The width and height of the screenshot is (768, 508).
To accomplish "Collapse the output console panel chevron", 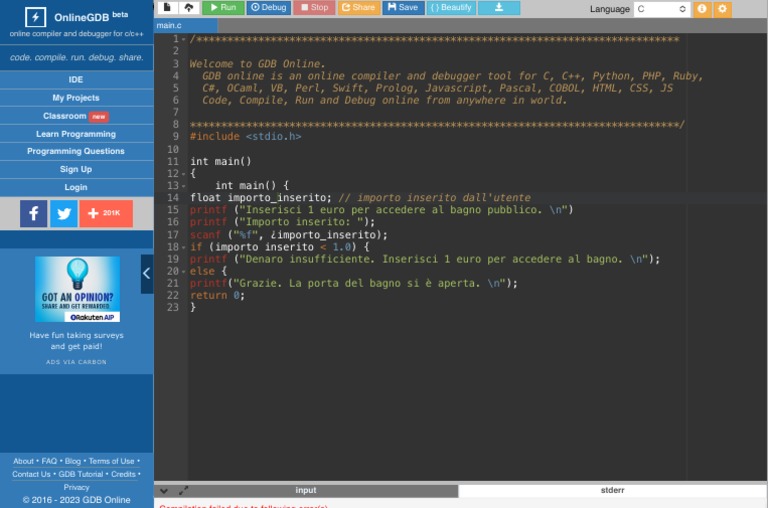I will [x=164, y=491].
